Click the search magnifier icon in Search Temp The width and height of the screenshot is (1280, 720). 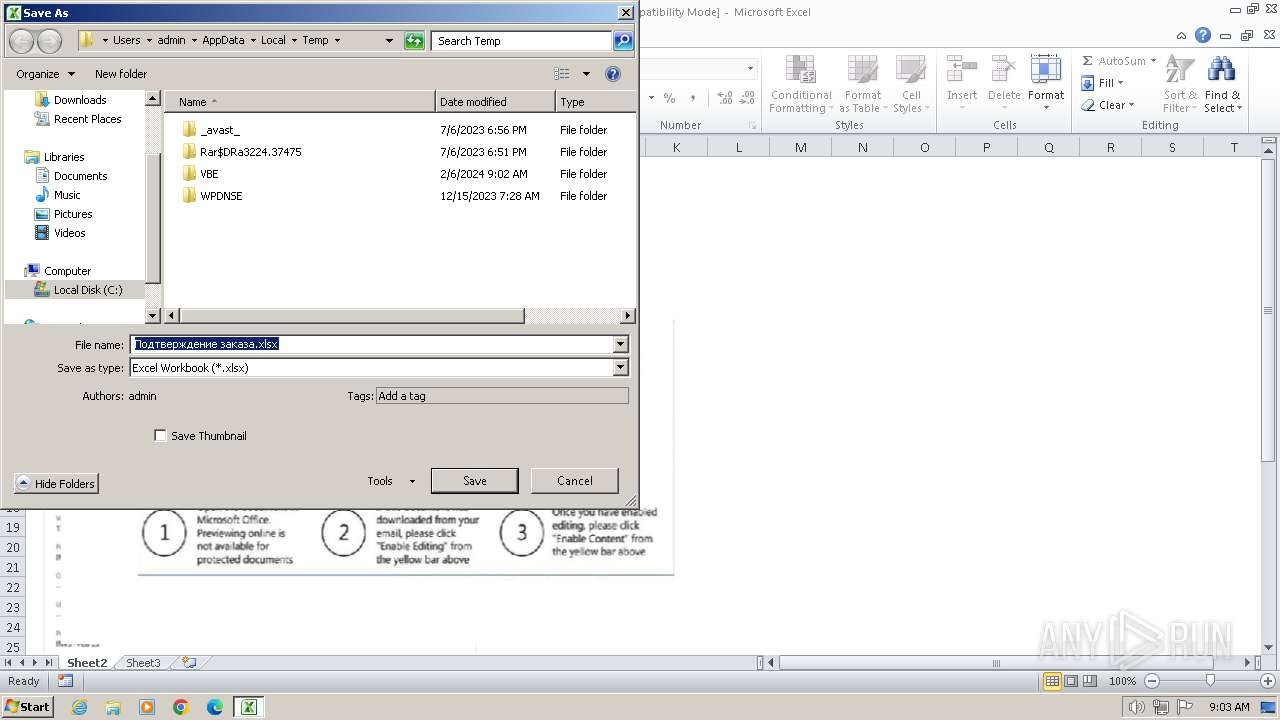point(623,41)
